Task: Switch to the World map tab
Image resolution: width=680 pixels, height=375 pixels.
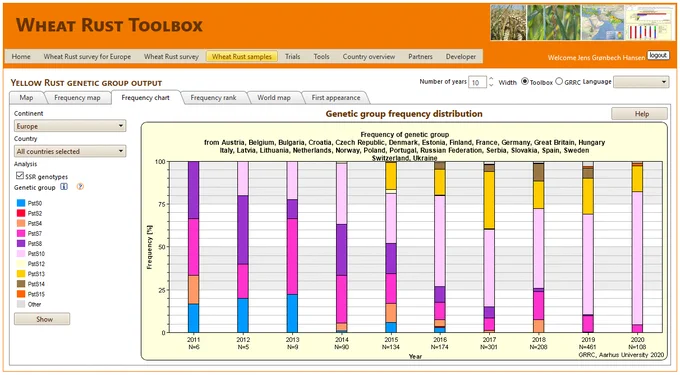Action: 274,98
